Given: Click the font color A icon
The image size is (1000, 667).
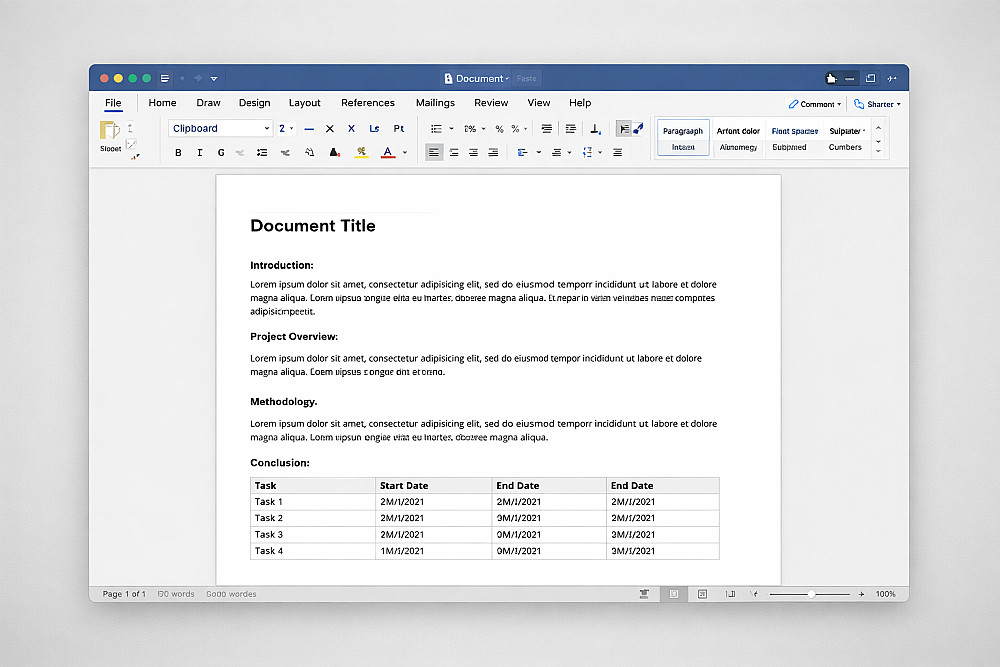Looking at the screenshot, I should coord(388,152).
